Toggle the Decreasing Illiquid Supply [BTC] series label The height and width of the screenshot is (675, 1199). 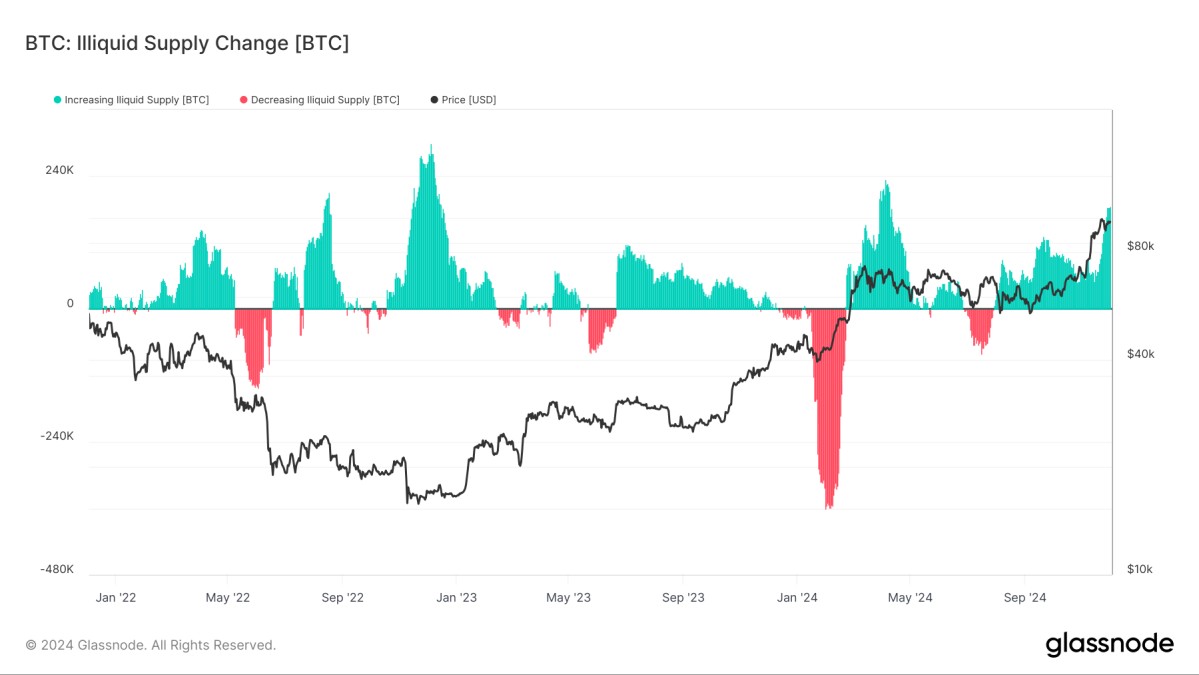click(x=325, y=100)
